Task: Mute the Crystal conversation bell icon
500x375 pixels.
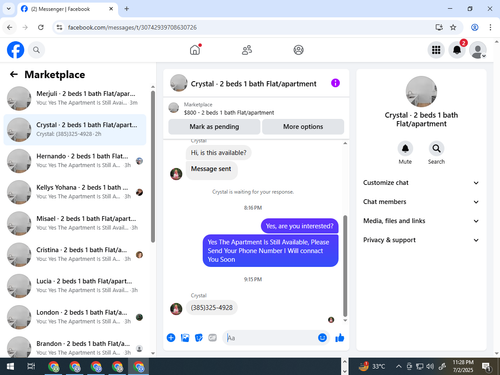Action: (x=405, y=148)
